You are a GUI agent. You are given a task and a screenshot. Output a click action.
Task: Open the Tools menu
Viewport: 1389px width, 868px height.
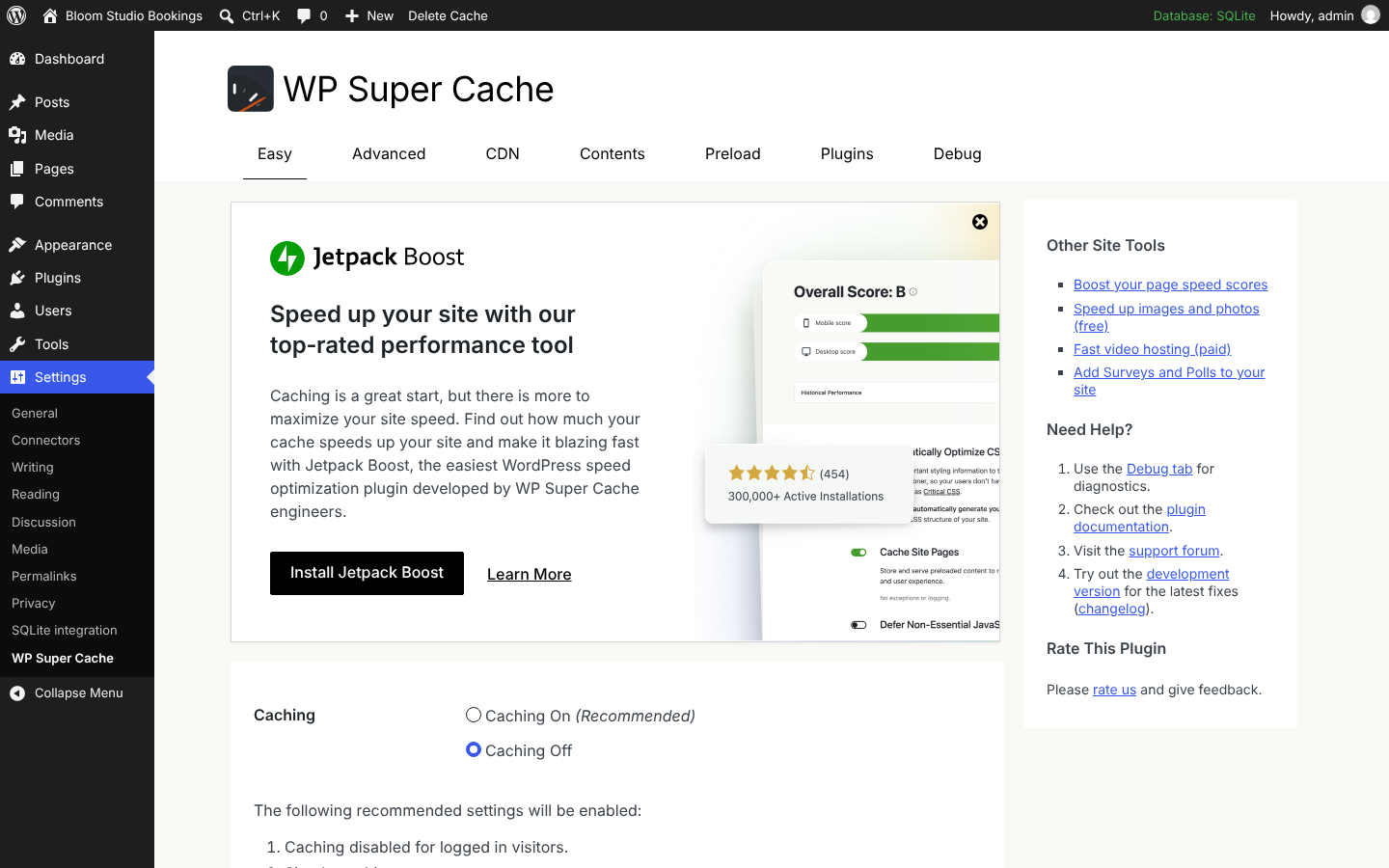pyautogui.click(x=77, y=344)
